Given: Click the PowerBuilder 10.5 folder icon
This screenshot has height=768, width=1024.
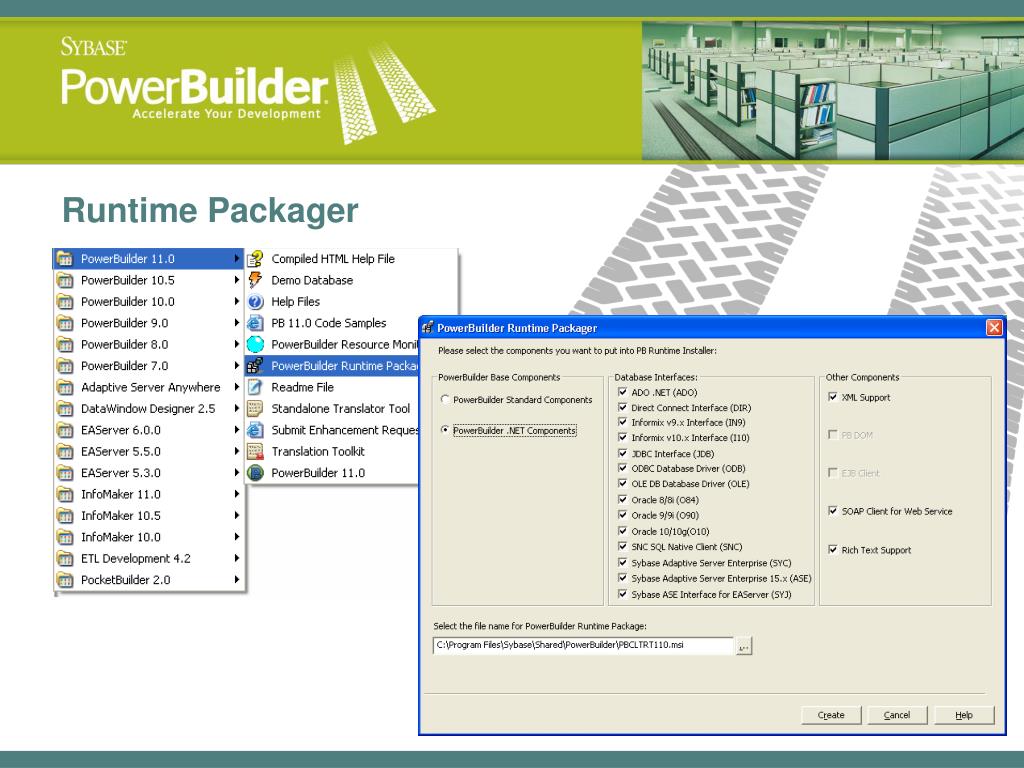Looking at the screenshot, I should tap(65, 280).
